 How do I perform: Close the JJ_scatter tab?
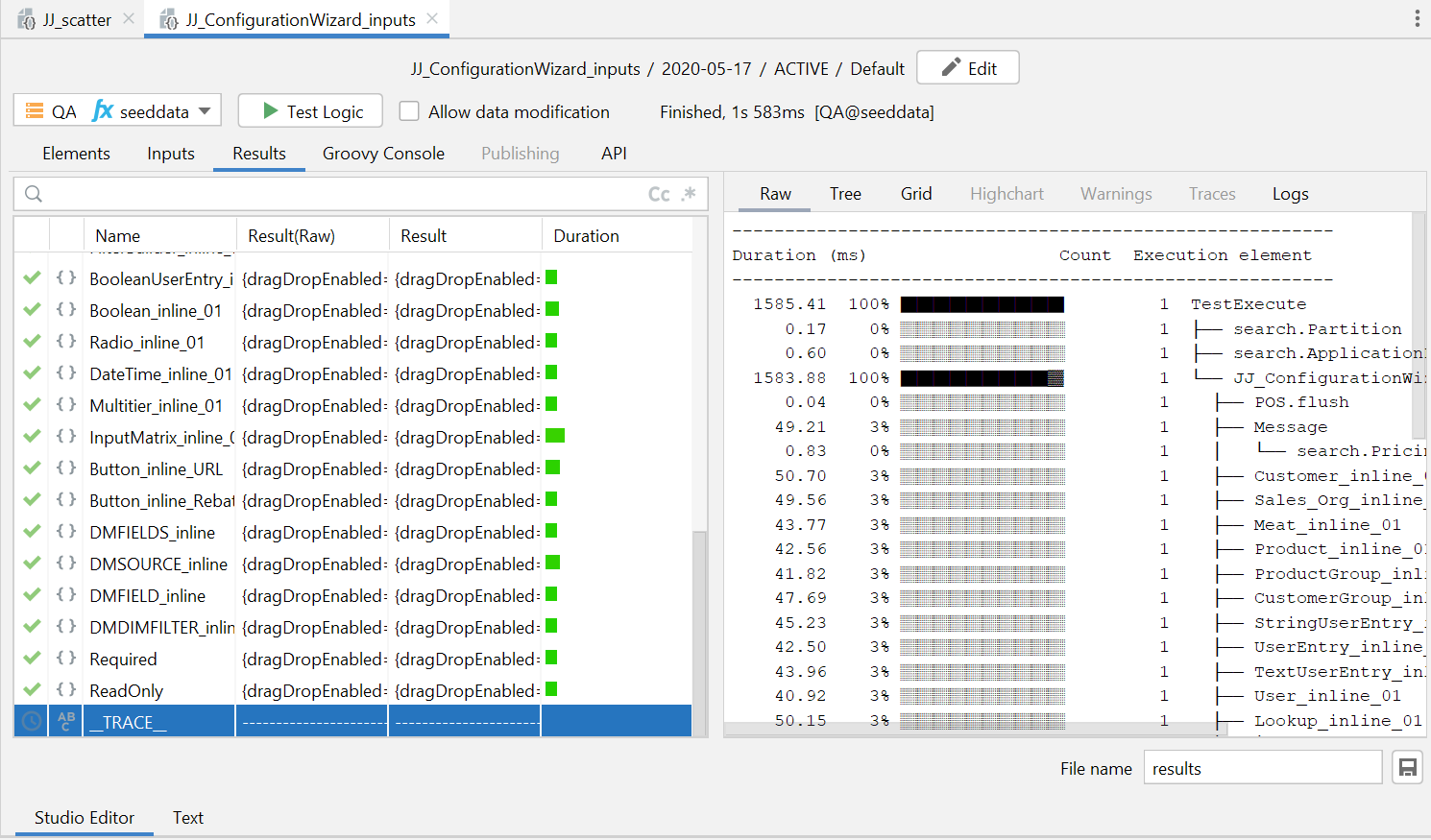(x=129, y=19)
